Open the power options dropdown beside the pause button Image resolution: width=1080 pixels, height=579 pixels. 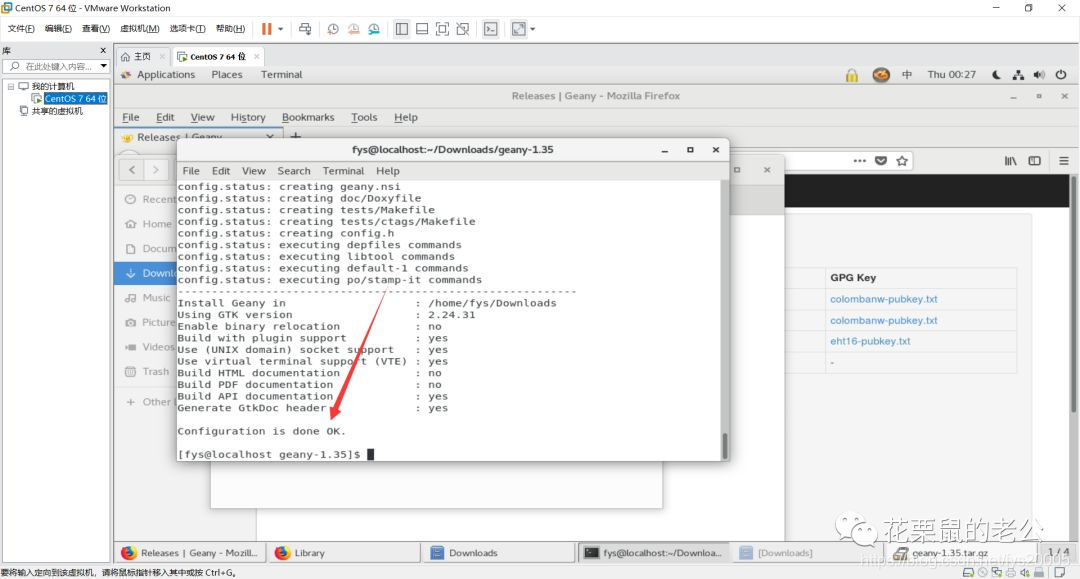click(280, 29)
